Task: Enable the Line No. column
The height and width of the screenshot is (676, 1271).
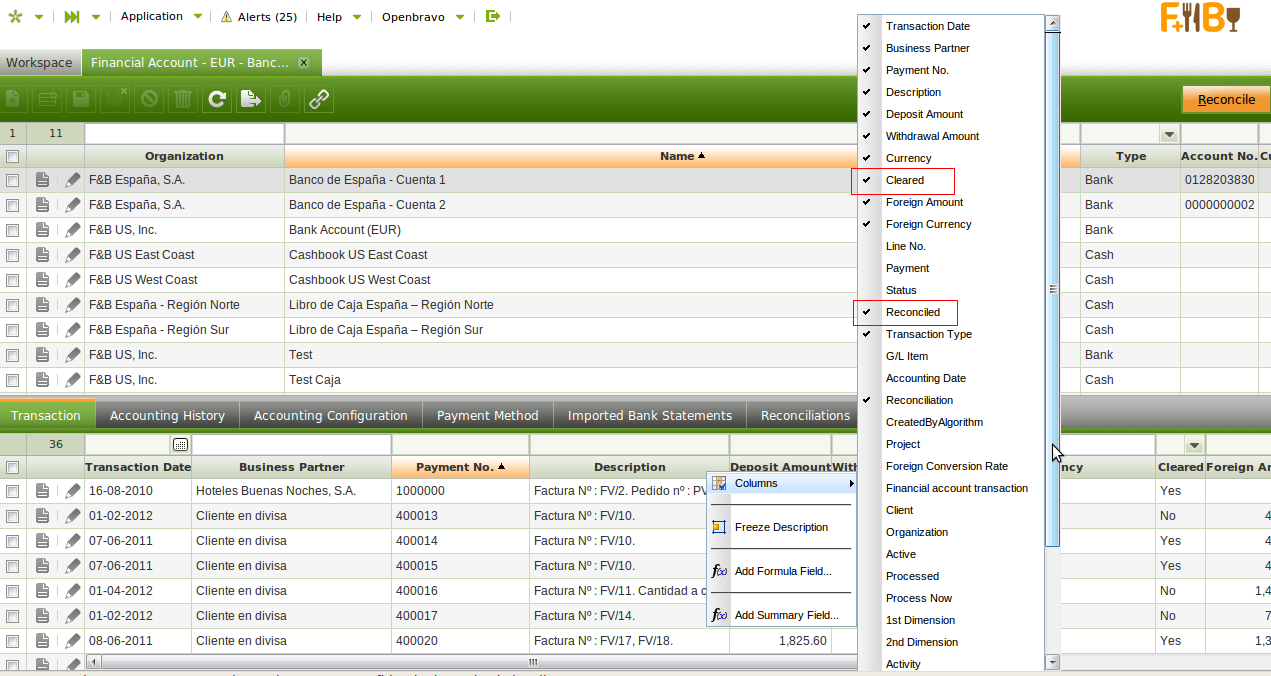Action: click(905, 246)
